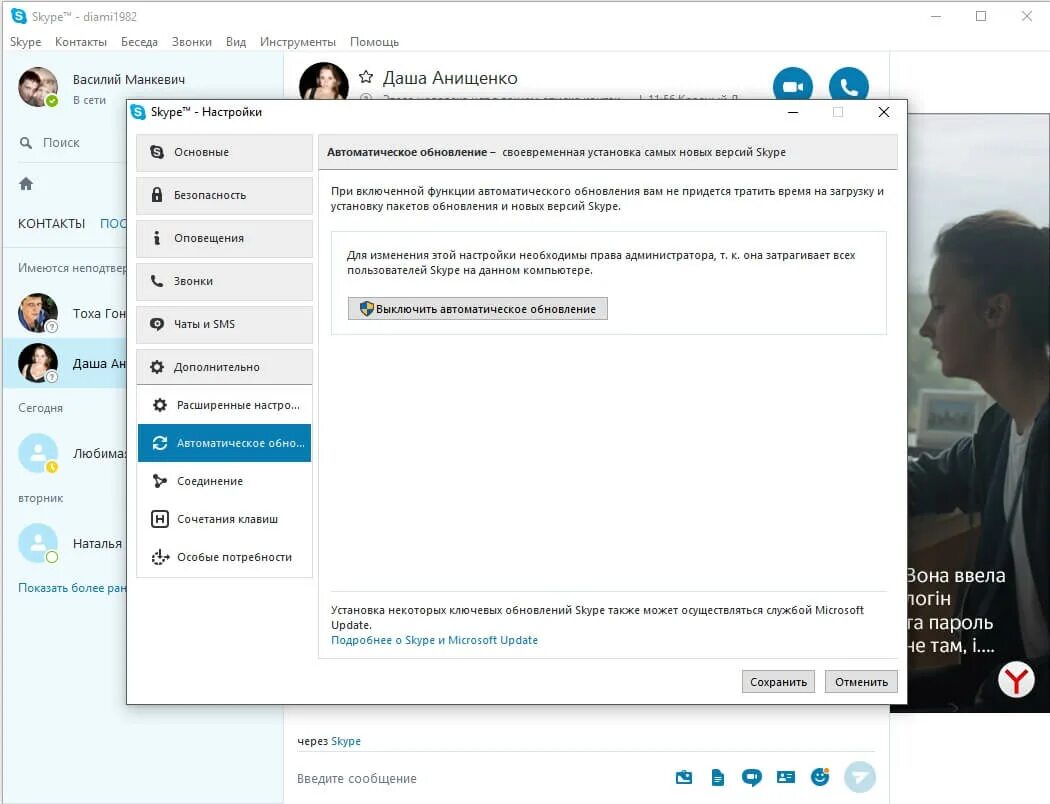This screenshot has height=804, width=1050.
Task: Open the Skype menu in menu bar
Action: point(25,42)
